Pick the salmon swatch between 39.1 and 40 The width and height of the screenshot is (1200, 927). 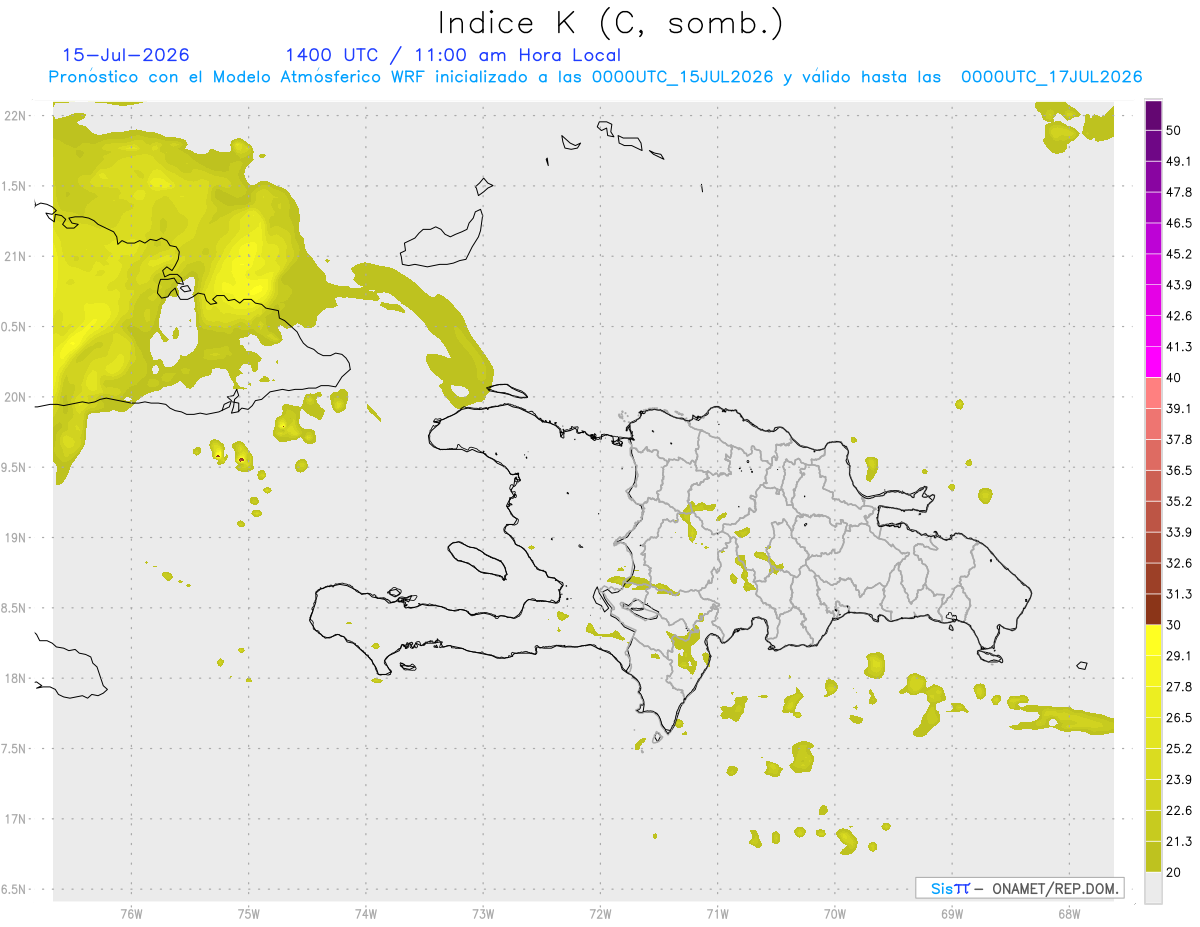point(1153,392)
